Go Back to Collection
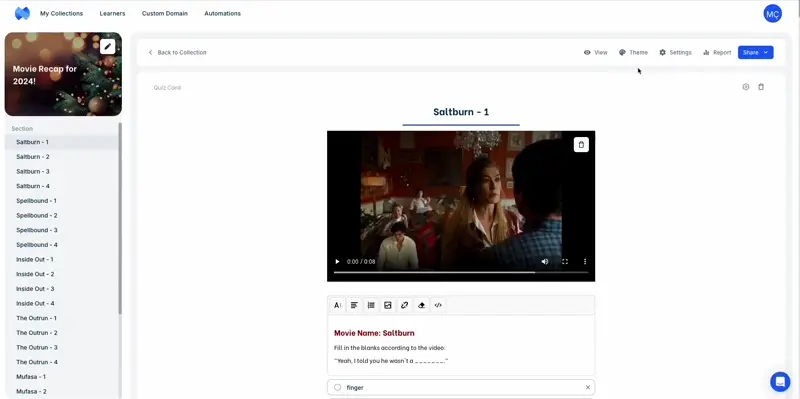The height and width of the screenshot is (399, 800). (177, 53)
